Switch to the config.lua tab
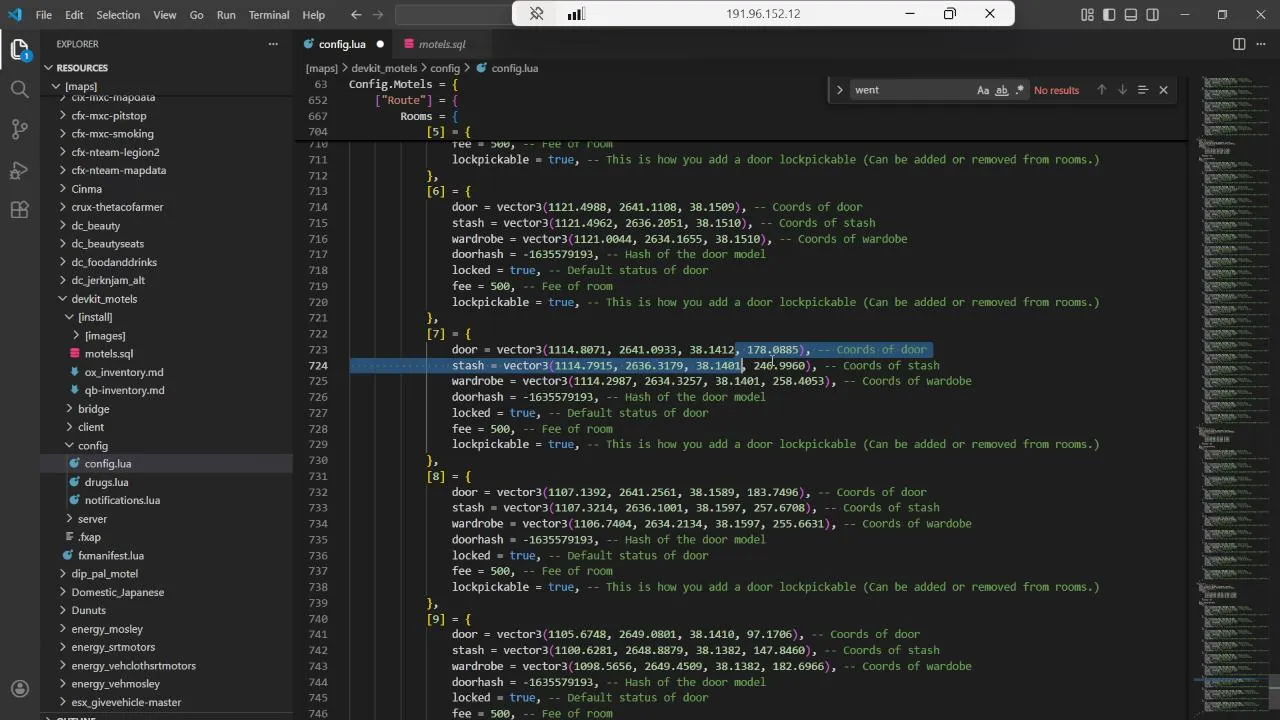 pyautogui.click(x=342, y=44)
